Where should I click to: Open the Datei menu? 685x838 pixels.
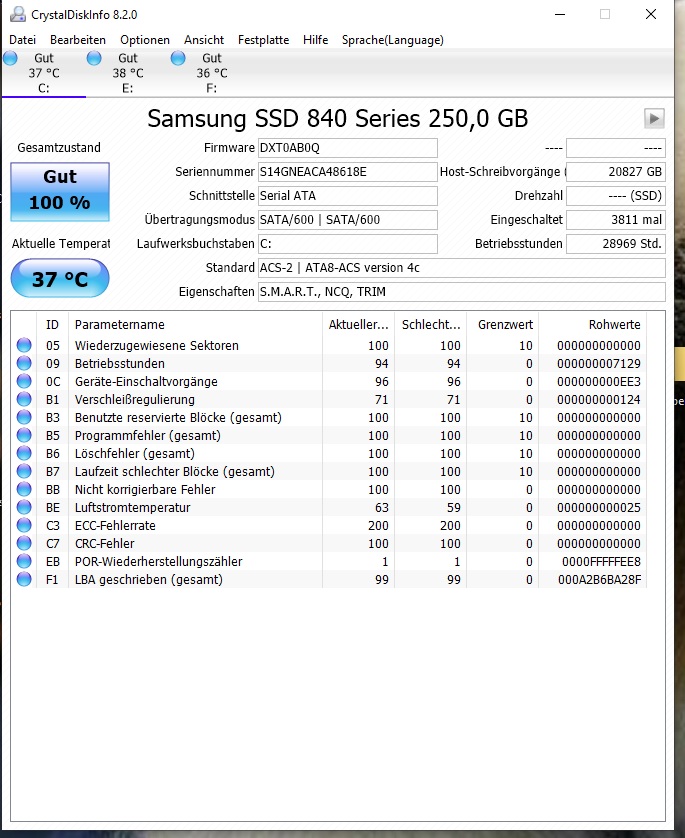click(x=22, y=40)
